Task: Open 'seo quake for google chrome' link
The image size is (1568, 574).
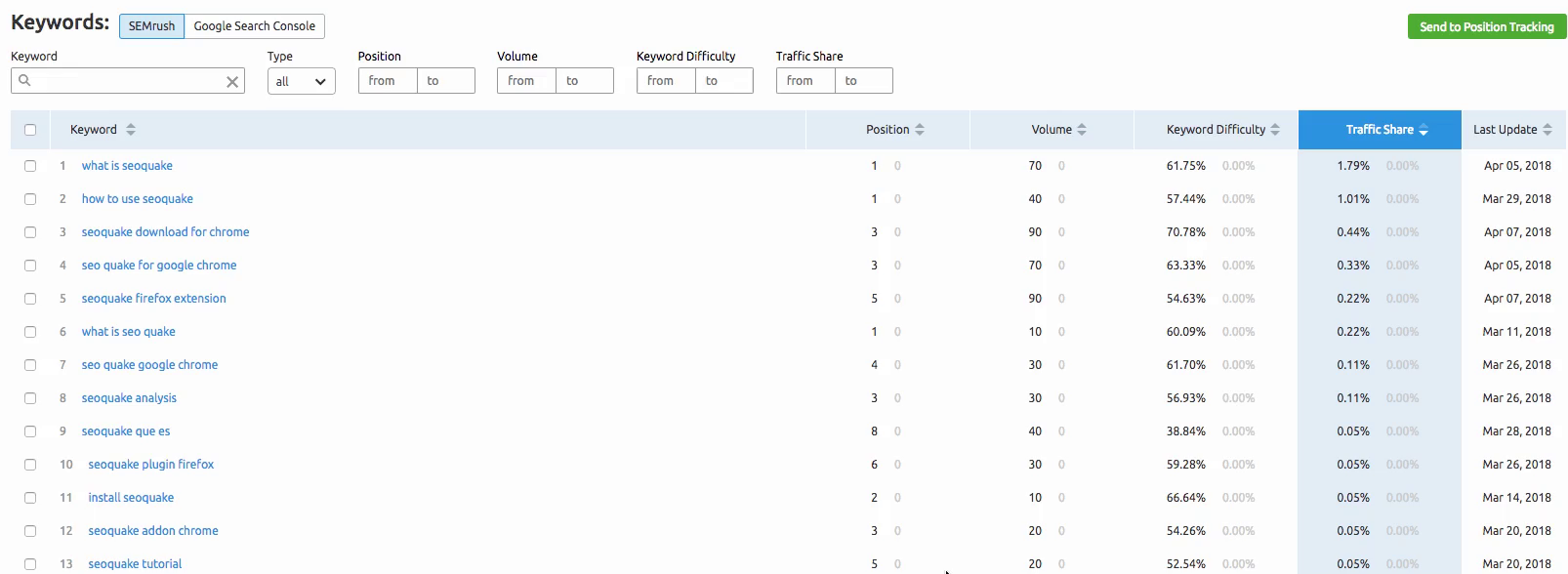Action: (159, 266)
